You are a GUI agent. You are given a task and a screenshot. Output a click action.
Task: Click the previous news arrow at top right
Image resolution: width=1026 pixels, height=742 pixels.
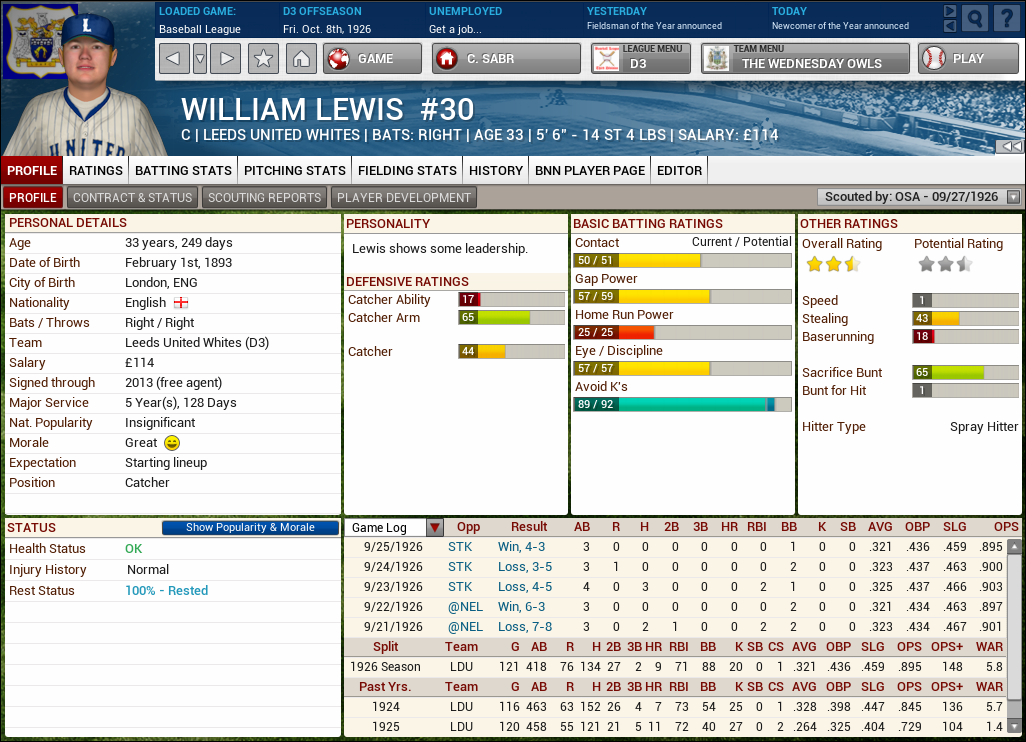click(950, 25)
